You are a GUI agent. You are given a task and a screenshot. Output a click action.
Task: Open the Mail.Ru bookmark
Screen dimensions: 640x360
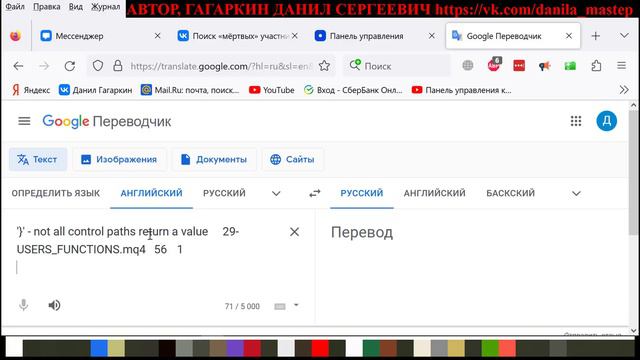click(x=190, y=90)
